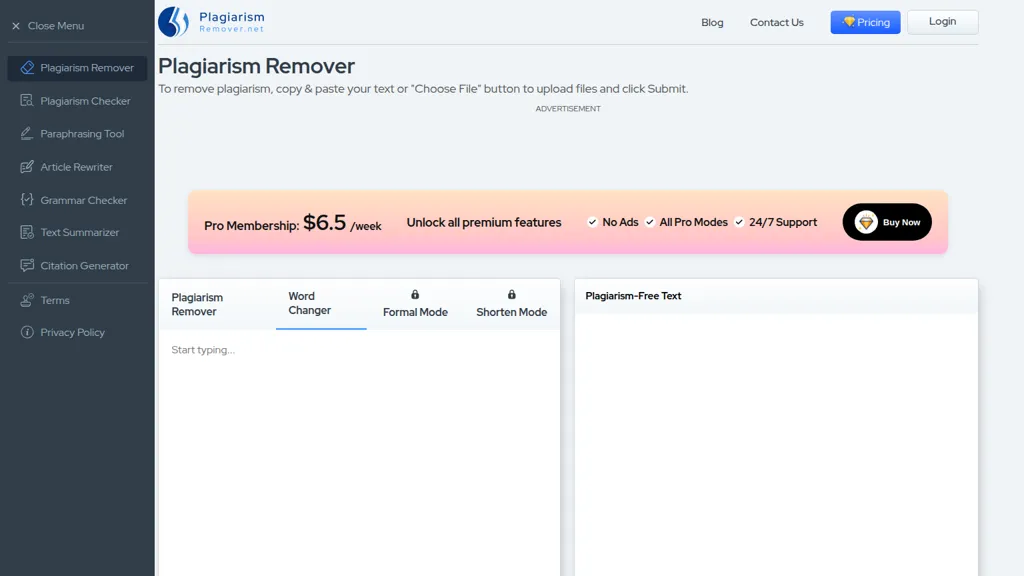Viewport: 1024px width, 576px height.
Task: Click the Plagiarism Remover page heading
Action: [256, 66]
